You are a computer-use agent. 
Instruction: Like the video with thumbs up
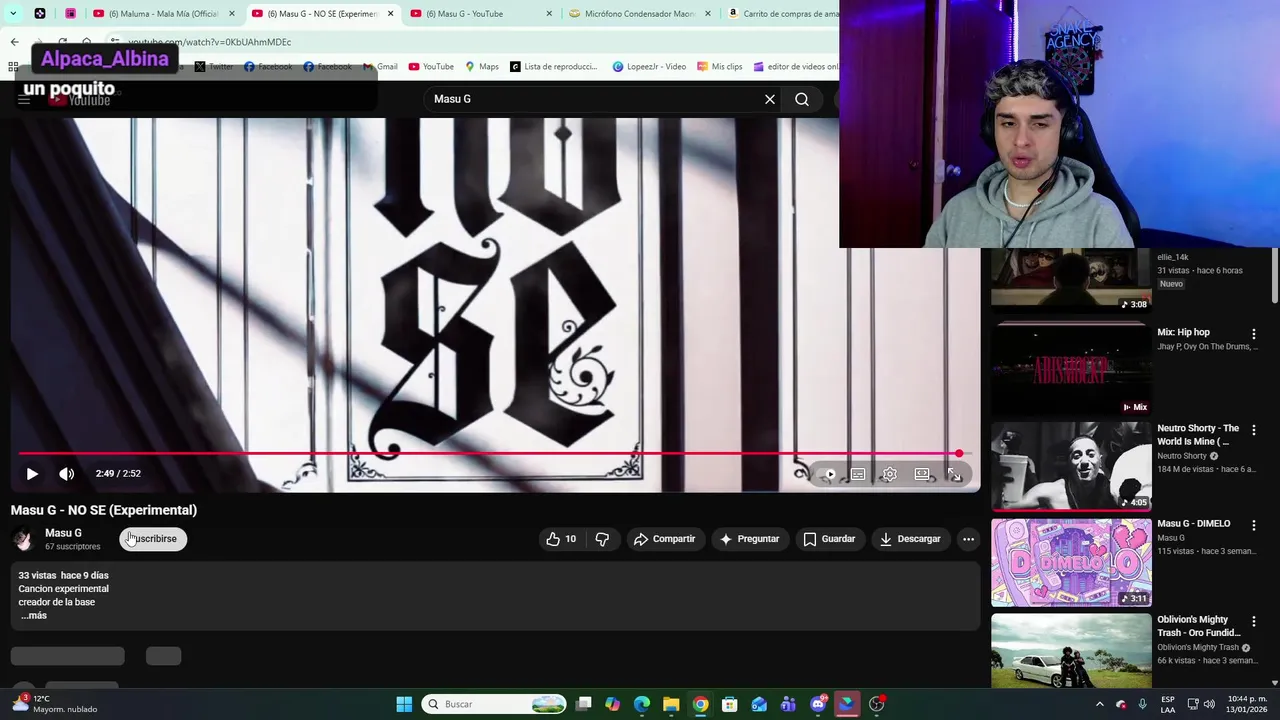point(561,539)
